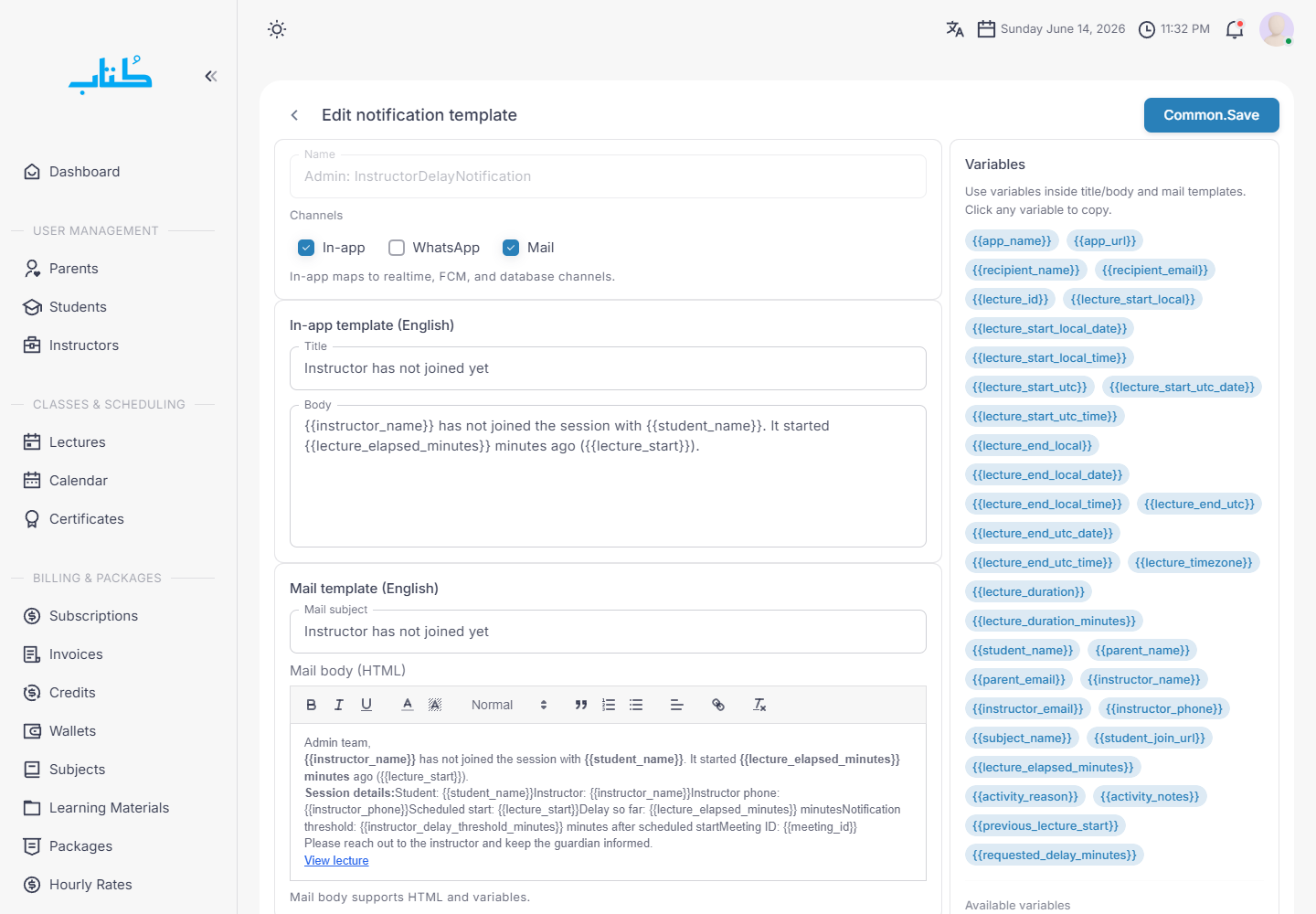Copy the {{parent_email}} variable chip
This screenshot has width=1316, height=914.
click(x=1019, y=680)
